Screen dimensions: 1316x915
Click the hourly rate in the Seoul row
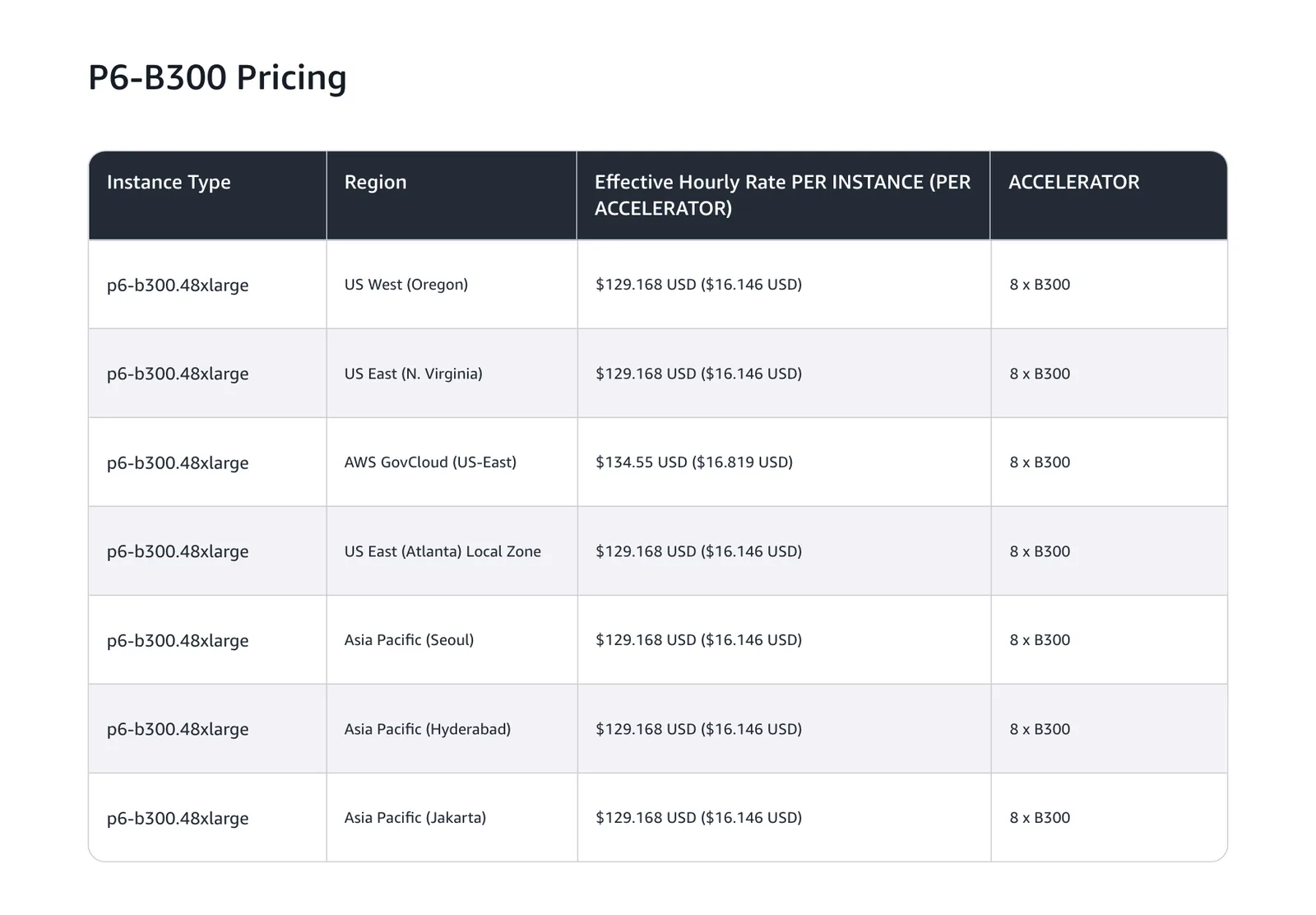point(698,640)
